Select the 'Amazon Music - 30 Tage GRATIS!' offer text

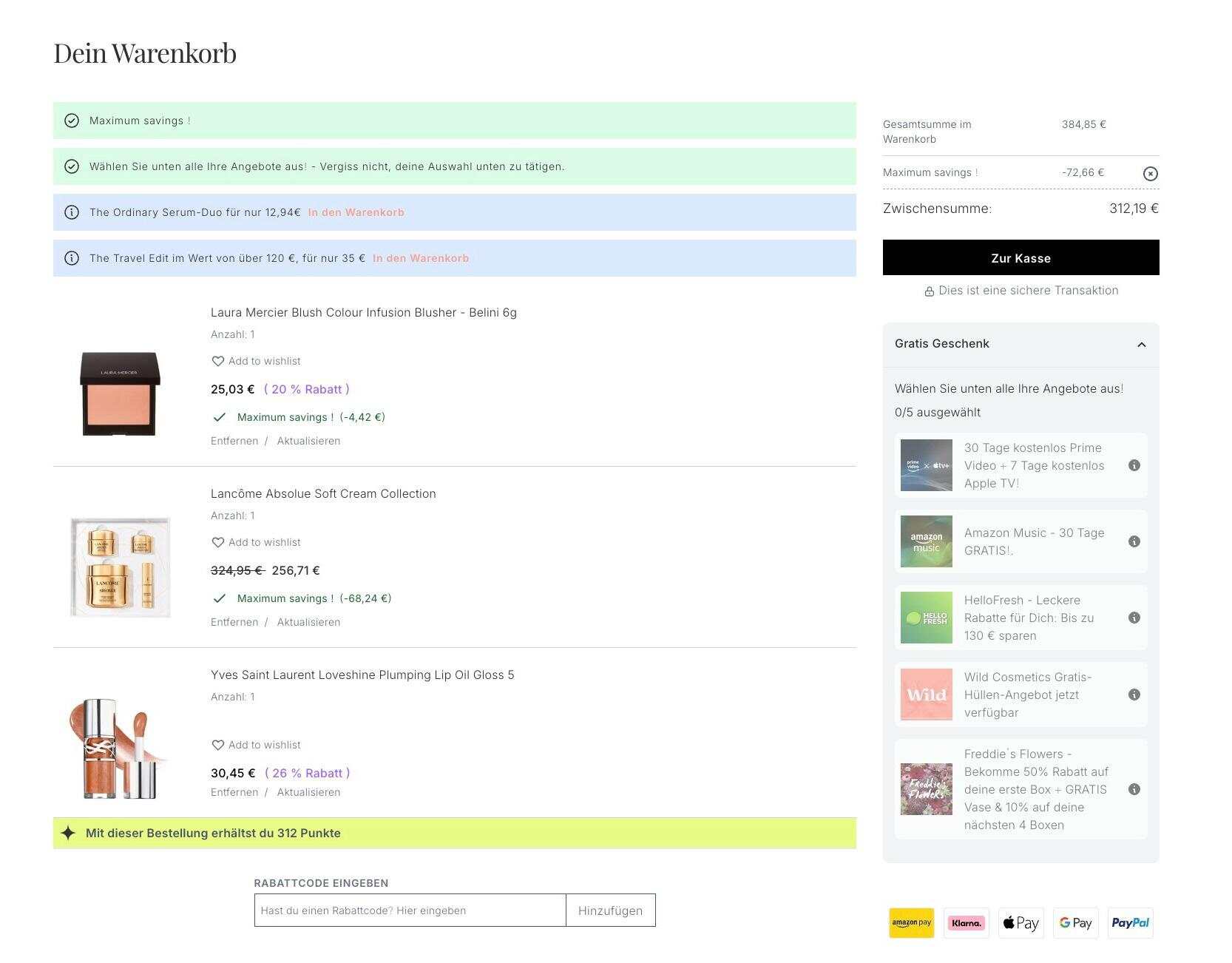click(x=1034, y=541)
